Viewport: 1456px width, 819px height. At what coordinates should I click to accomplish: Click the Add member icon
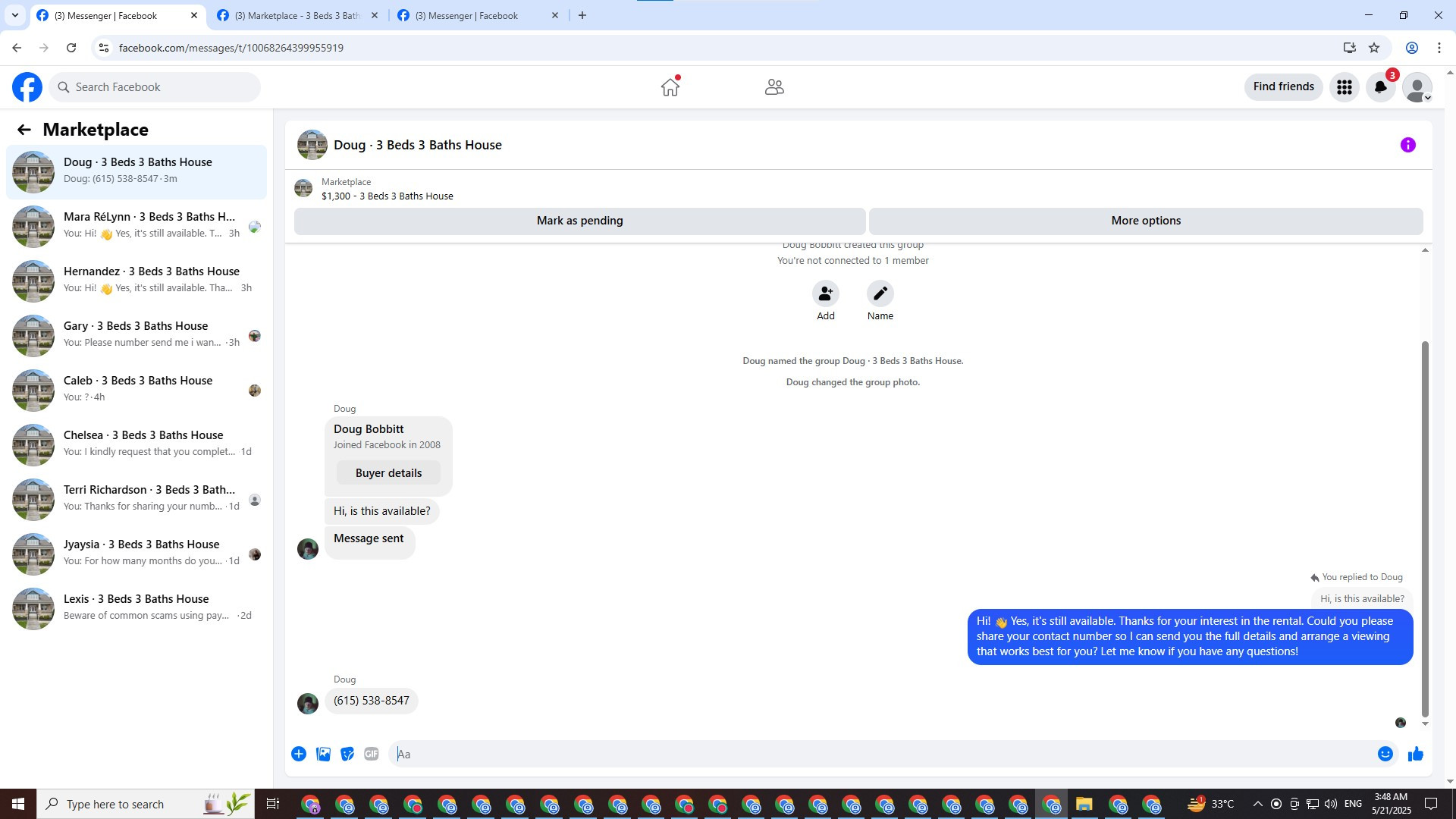pyautogui.click(x=826, y=293)
